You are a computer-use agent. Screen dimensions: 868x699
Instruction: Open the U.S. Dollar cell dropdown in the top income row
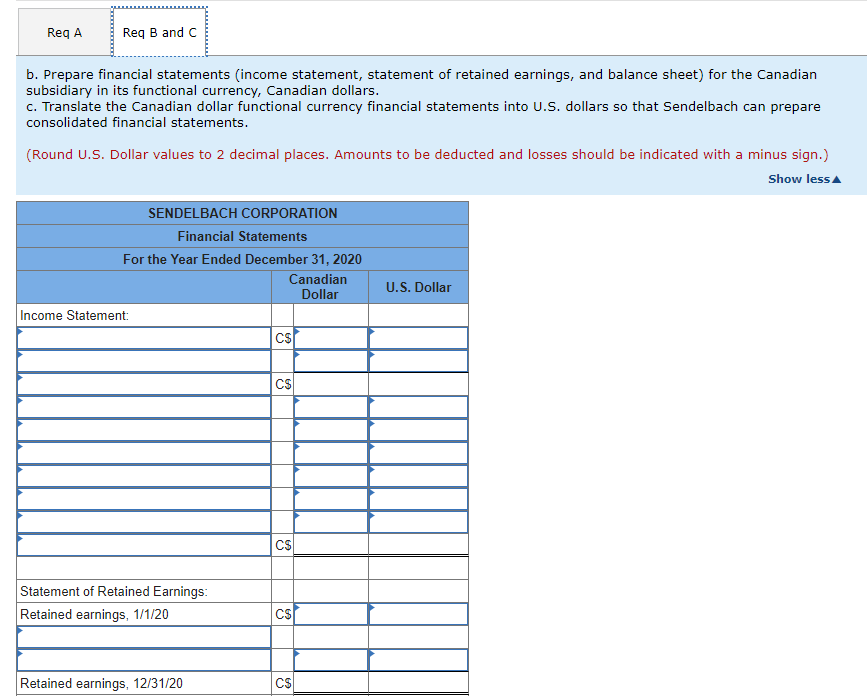coord(417,338)
